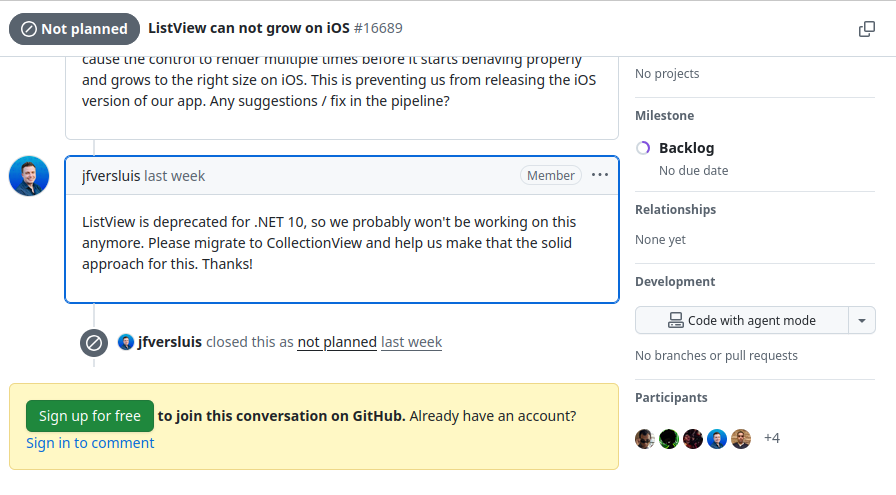896x495 pixels.
Task: Click small jfversluis avatar in closed event
Action: (126, 342)
